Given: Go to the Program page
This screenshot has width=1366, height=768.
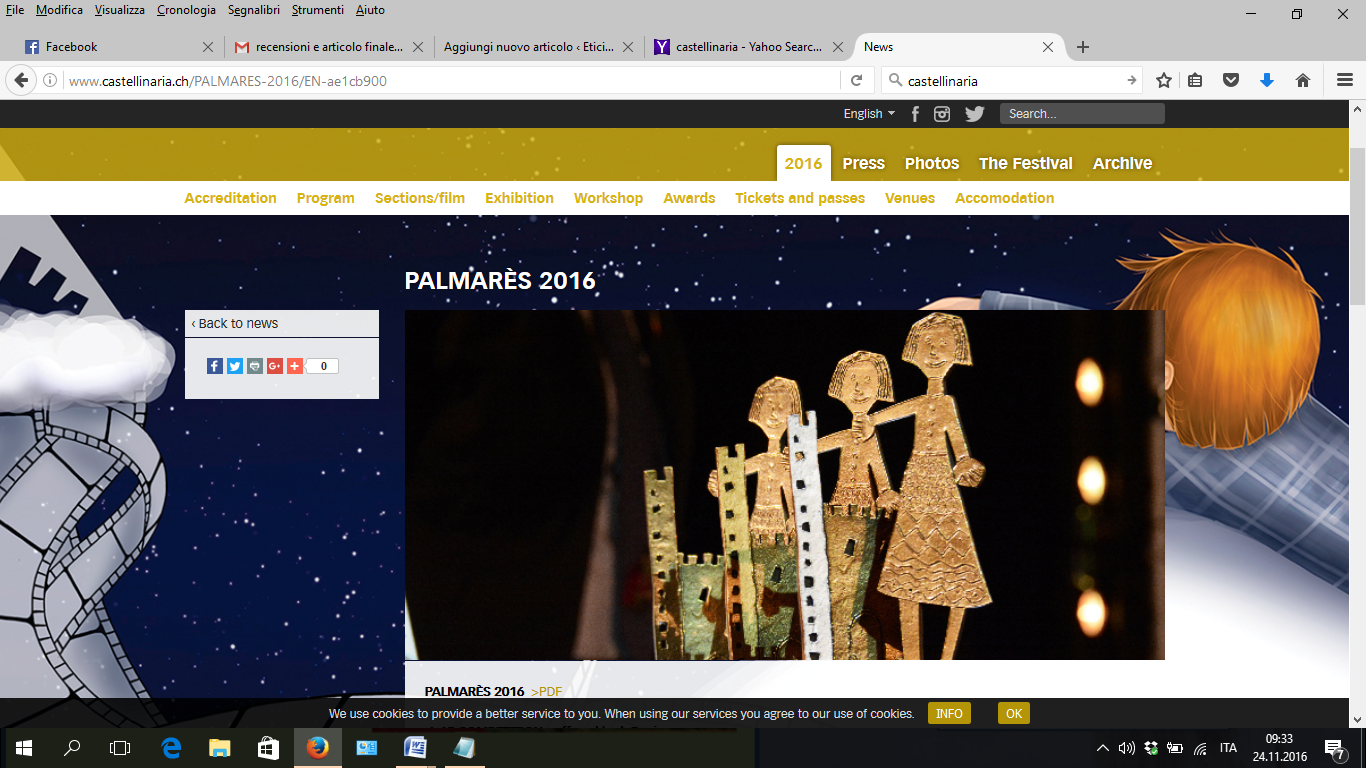Looking at the screenshot, I should [x=325, y=198].
